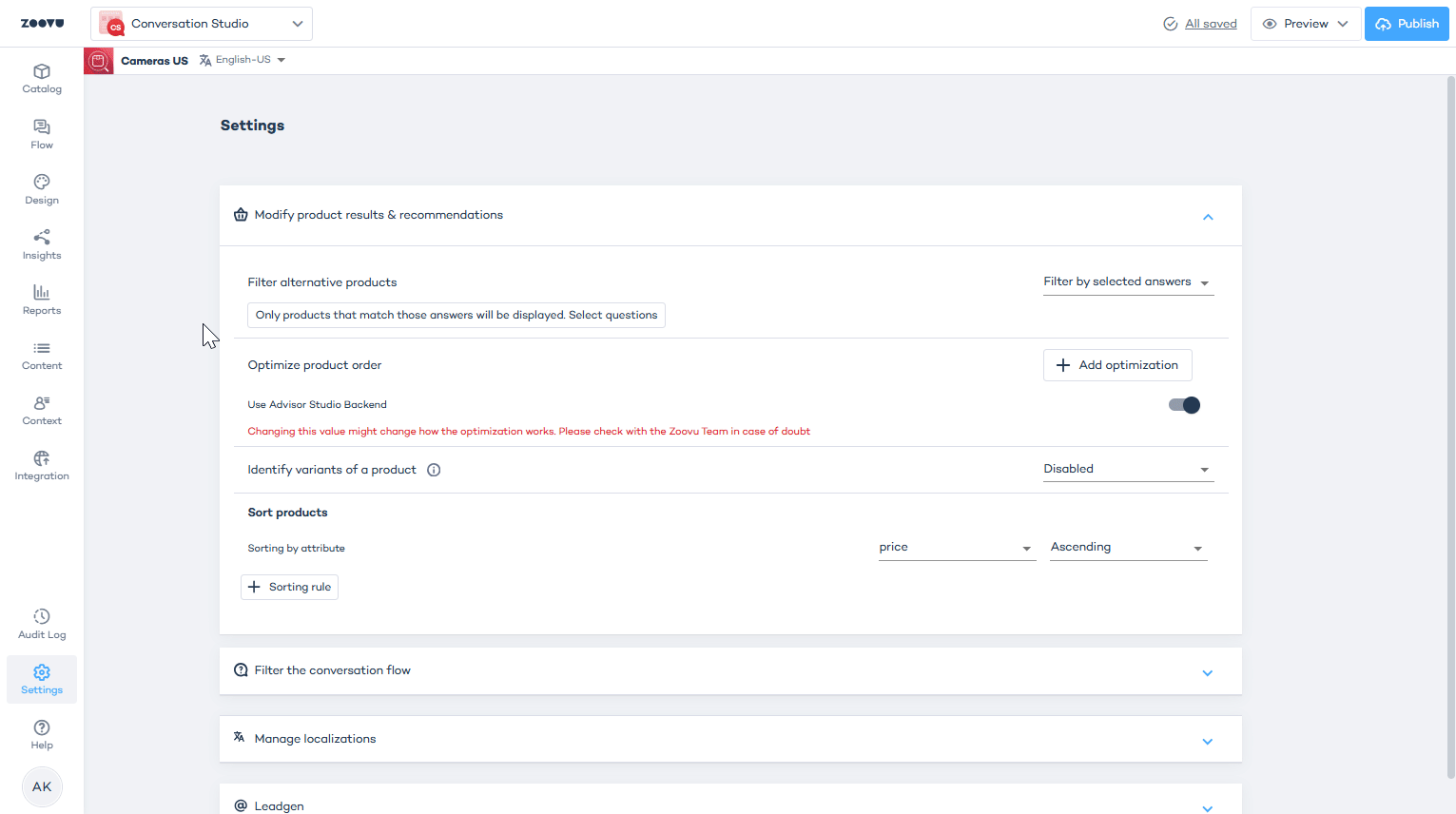The height and width of the screenshot is (814, 1456).
Task: Open the Audit Log icon
Action: 42,617
